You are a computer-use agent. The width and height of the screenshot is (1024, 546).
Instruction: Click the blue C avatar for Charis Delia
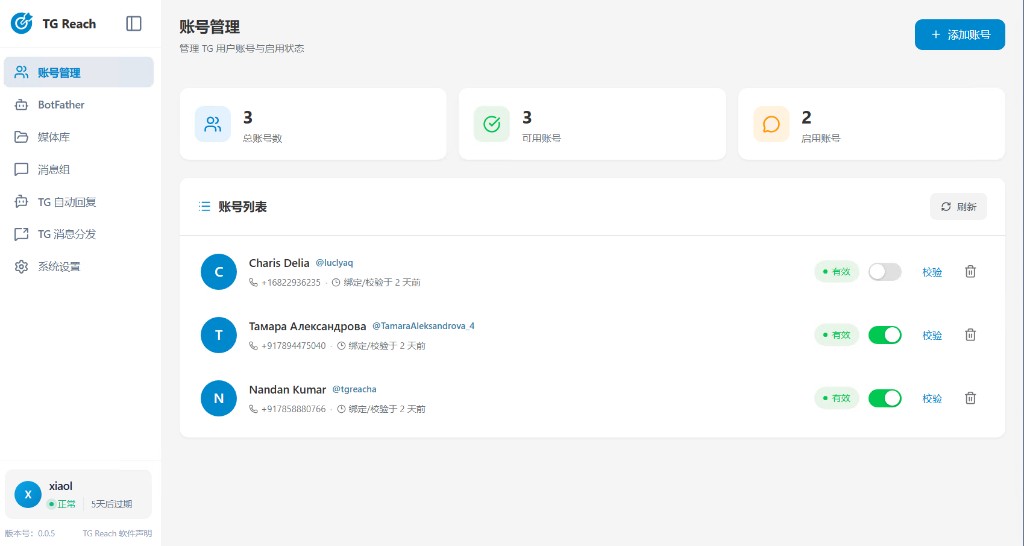(x=218, y=272)
